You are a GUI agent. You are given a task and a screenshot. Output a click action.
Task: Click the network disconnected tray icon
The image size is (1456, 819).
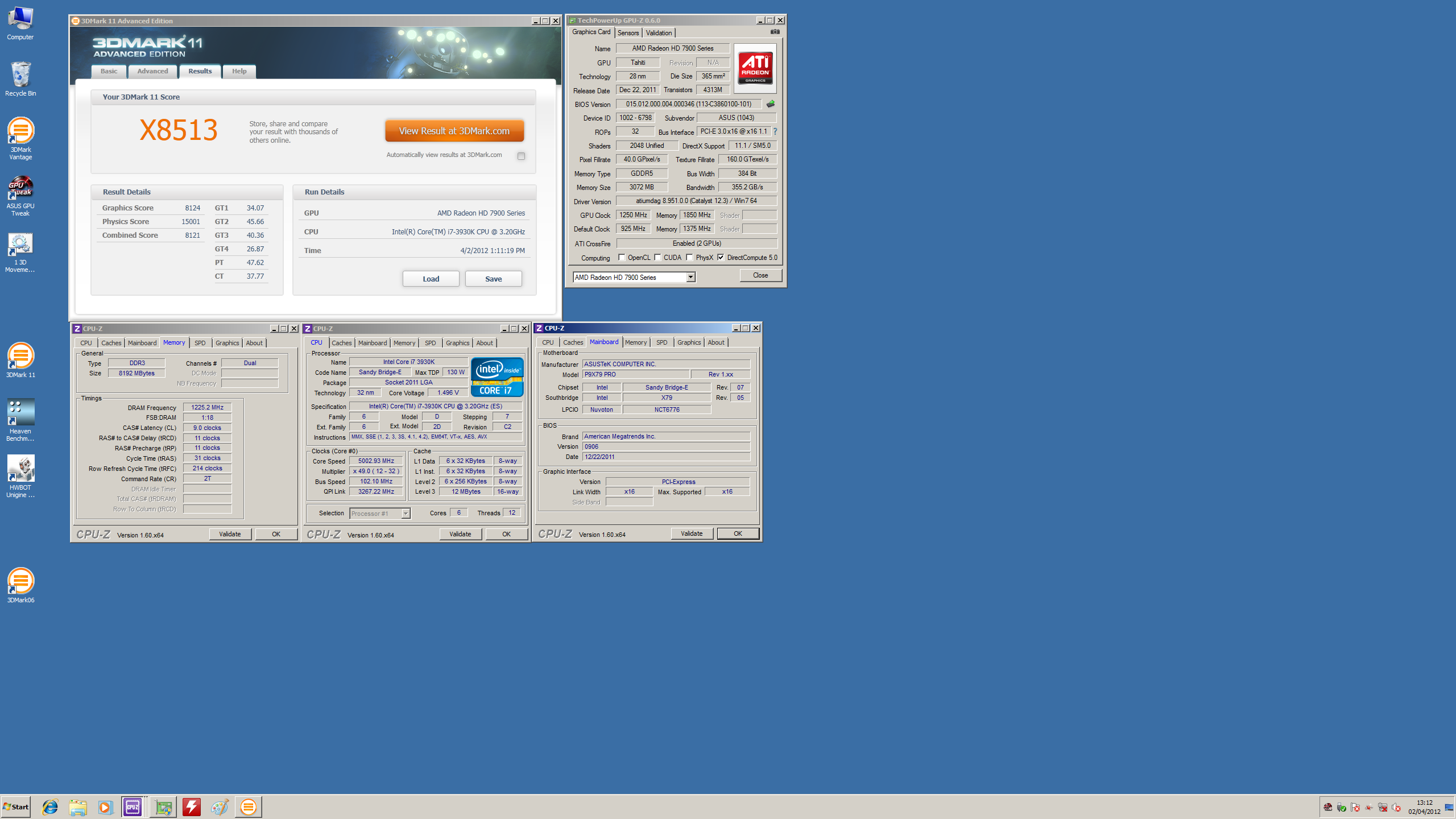pyautogui.click(x=1383, y=808)
